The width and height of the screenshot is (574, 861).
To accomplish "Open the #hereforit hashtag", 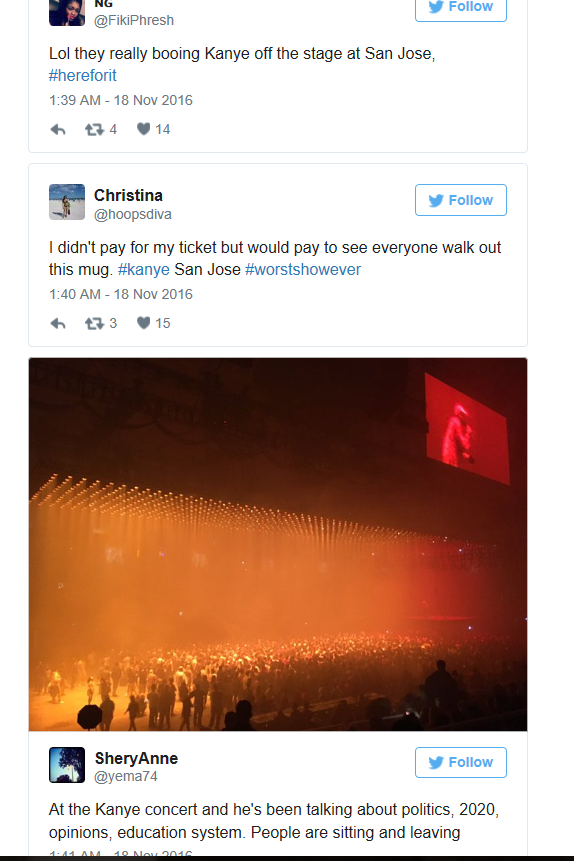I will coord(83,75).
